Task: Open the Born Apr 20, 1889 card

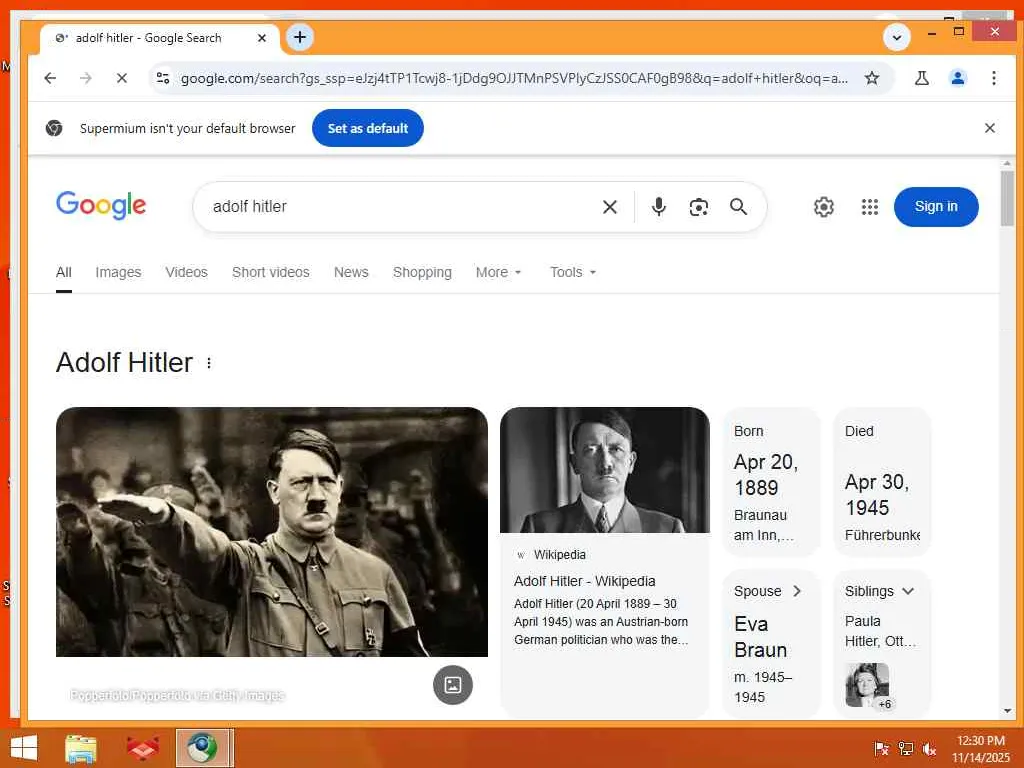Action: pyautogui.click(x=771, y=482)
